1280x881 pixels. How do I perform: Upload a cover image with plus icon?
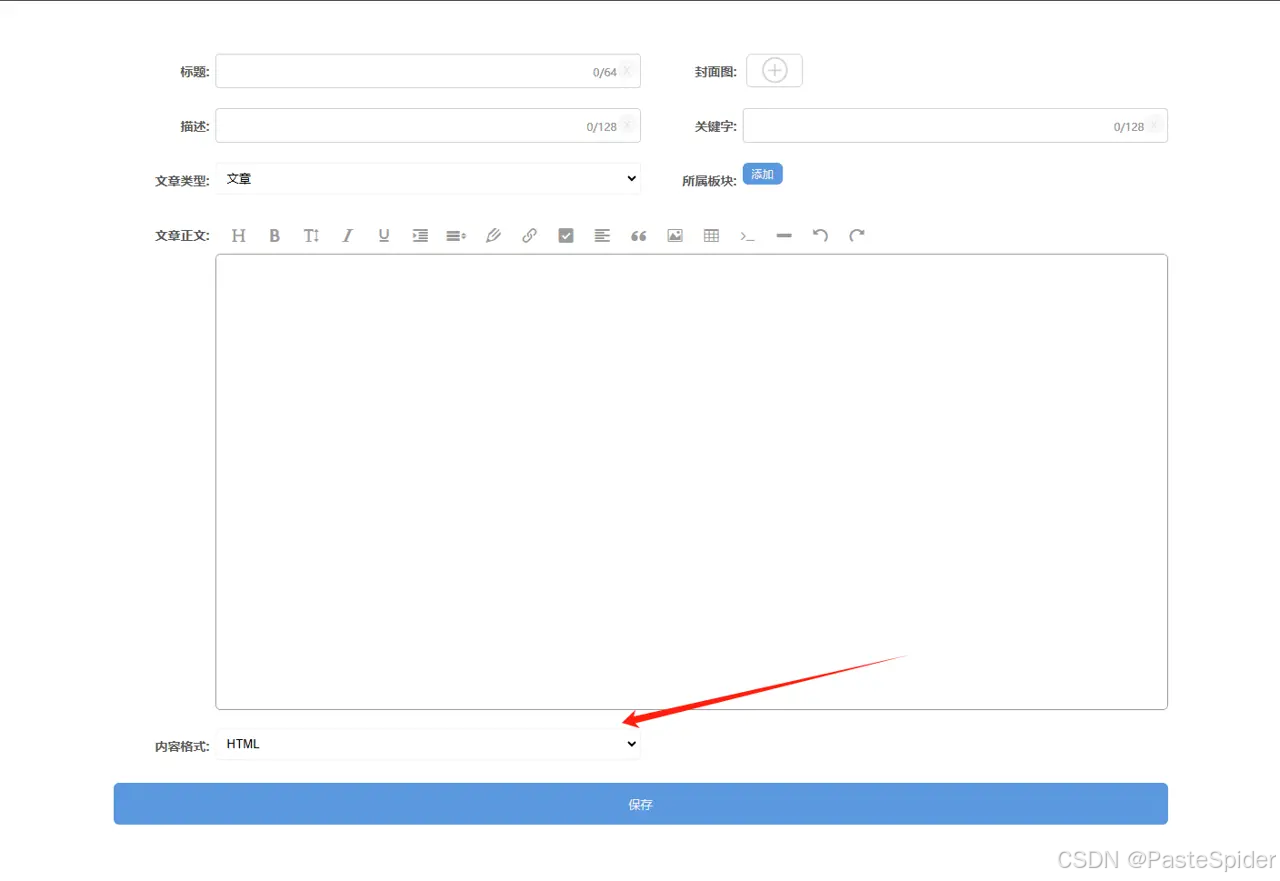tap(775, 71)
